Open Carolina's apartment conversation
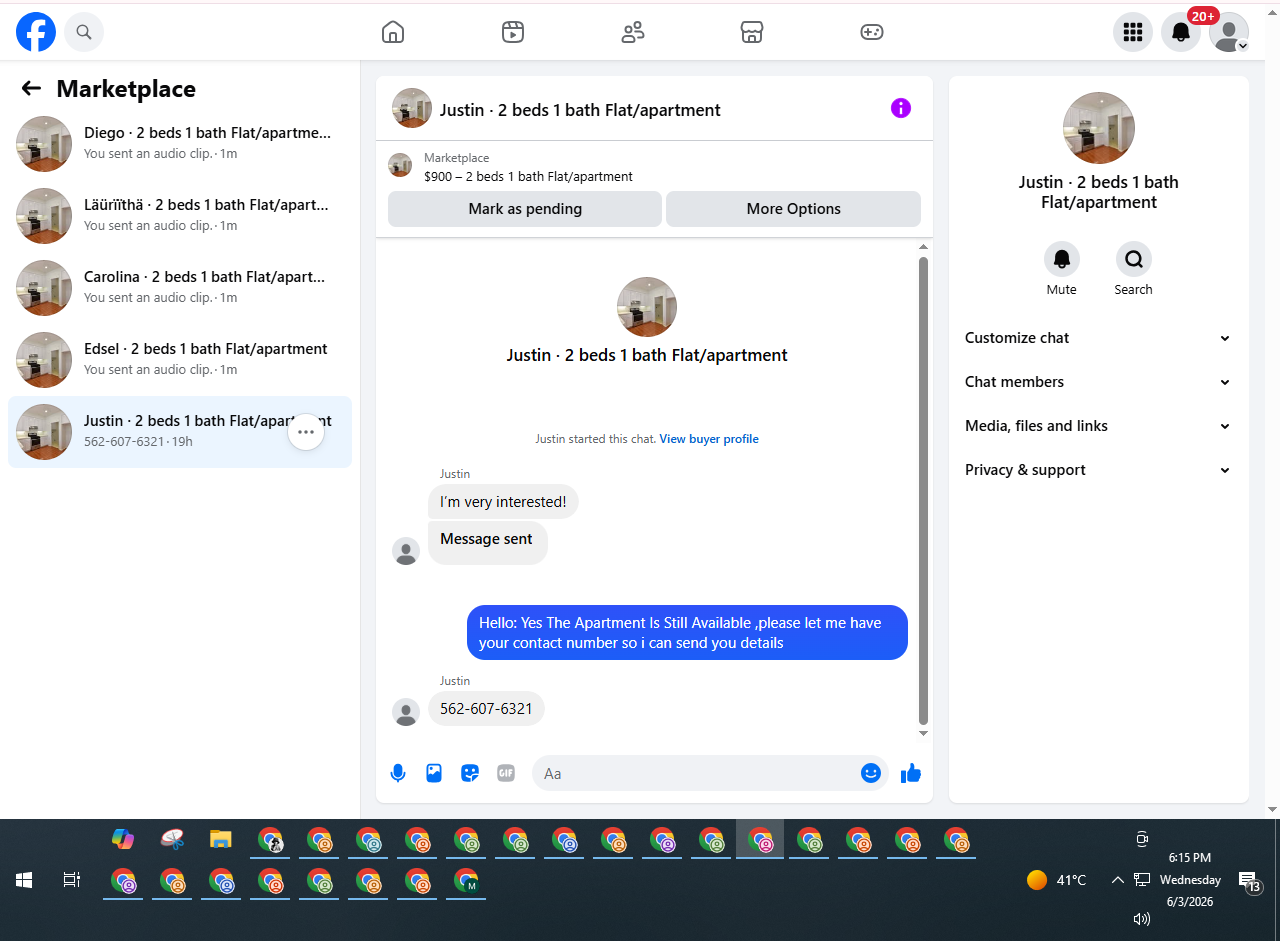 (x=180, y=288)
